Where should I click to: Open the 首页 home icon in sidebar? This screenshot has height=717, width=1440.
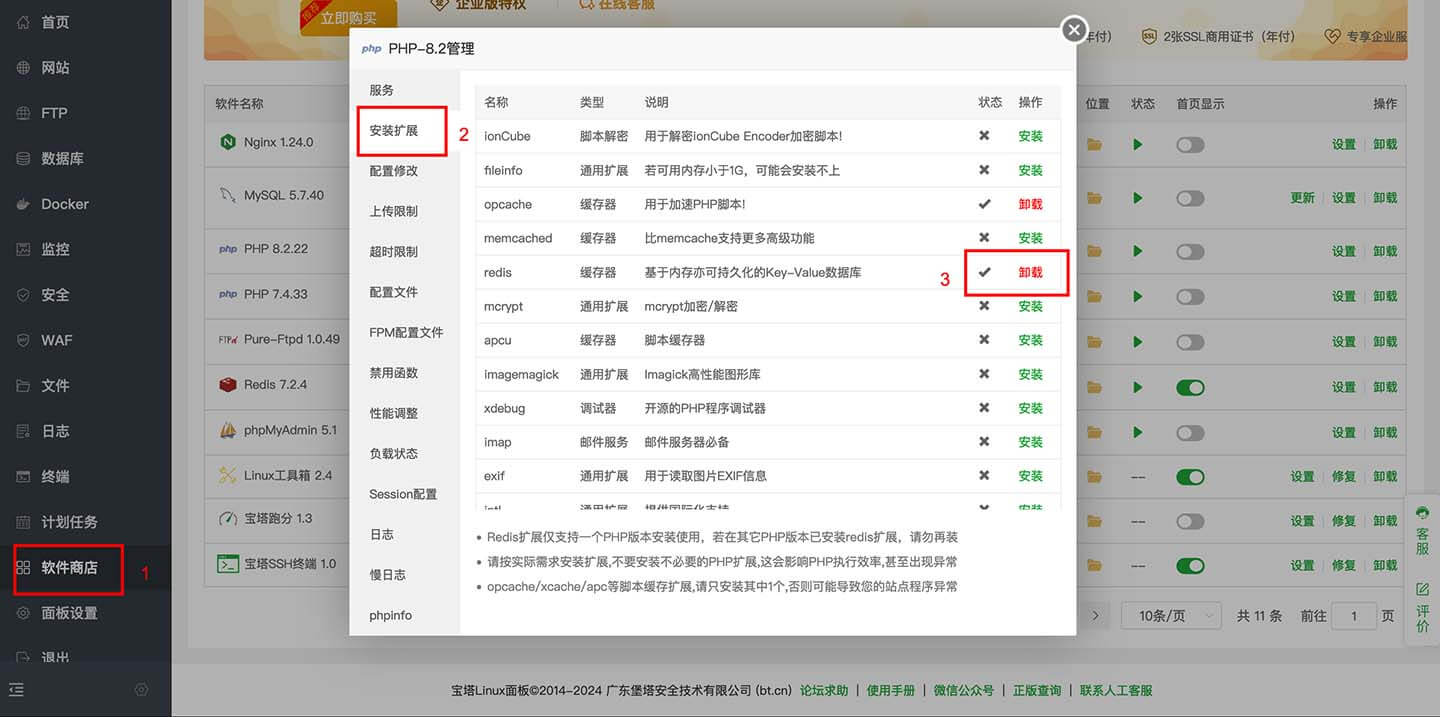pyautogui.click(x=24, y=22)
